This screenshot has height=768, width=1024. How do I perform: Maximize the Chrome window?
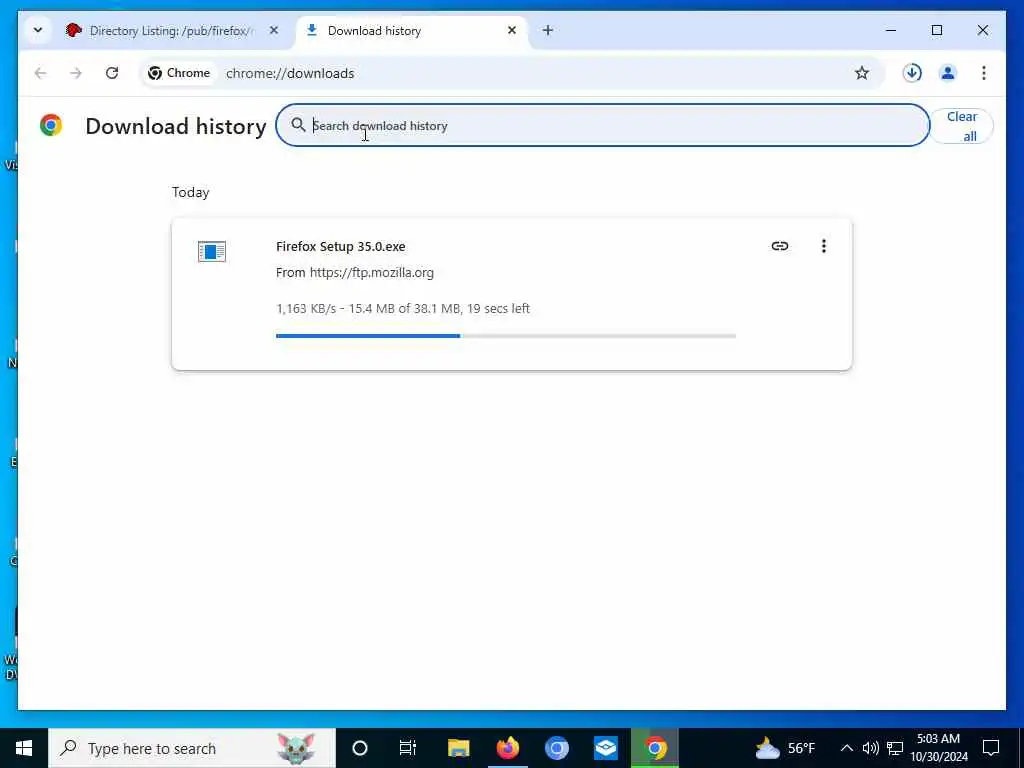936,30
